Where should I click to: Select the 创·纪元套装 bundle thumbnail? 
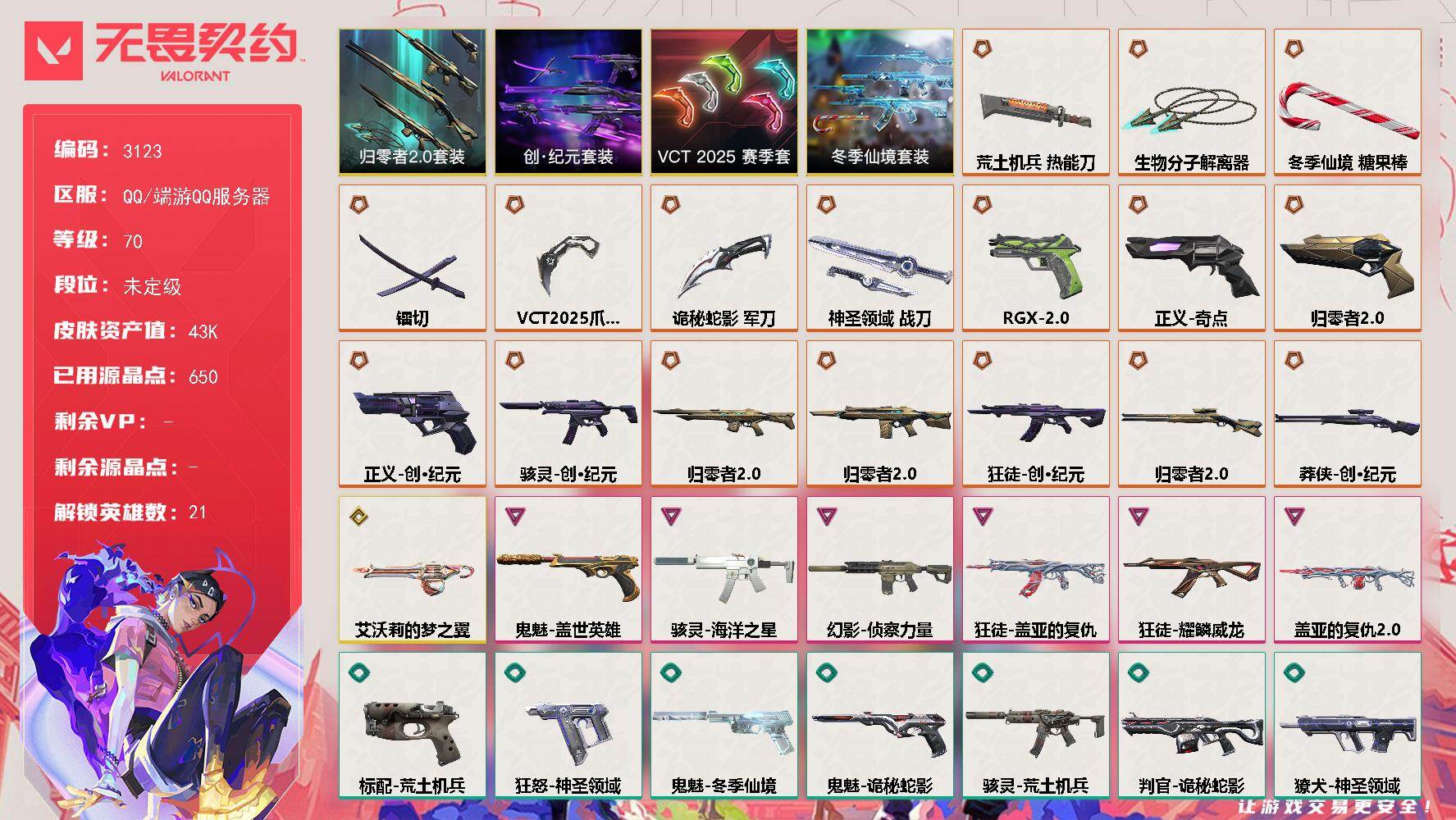click(568, 102)
